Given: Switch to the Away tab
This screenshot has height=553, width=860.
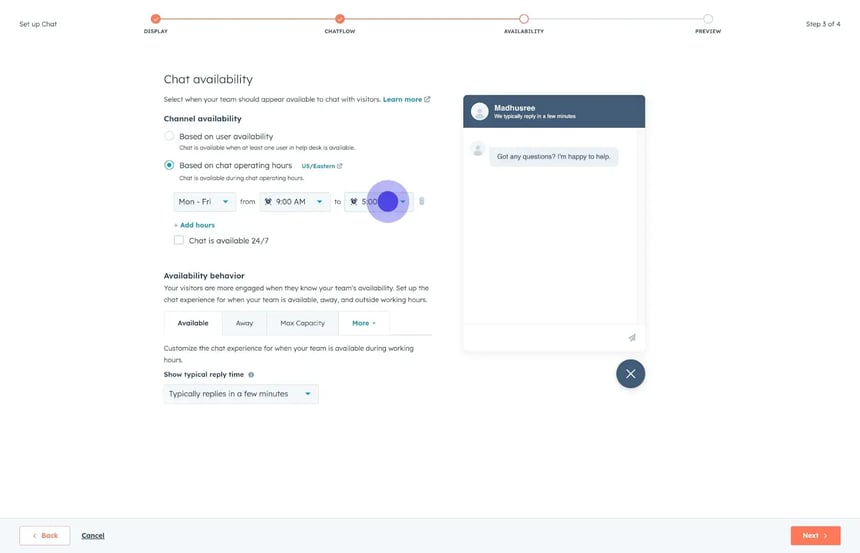Looking at the screenshot, I should point(244,323).
